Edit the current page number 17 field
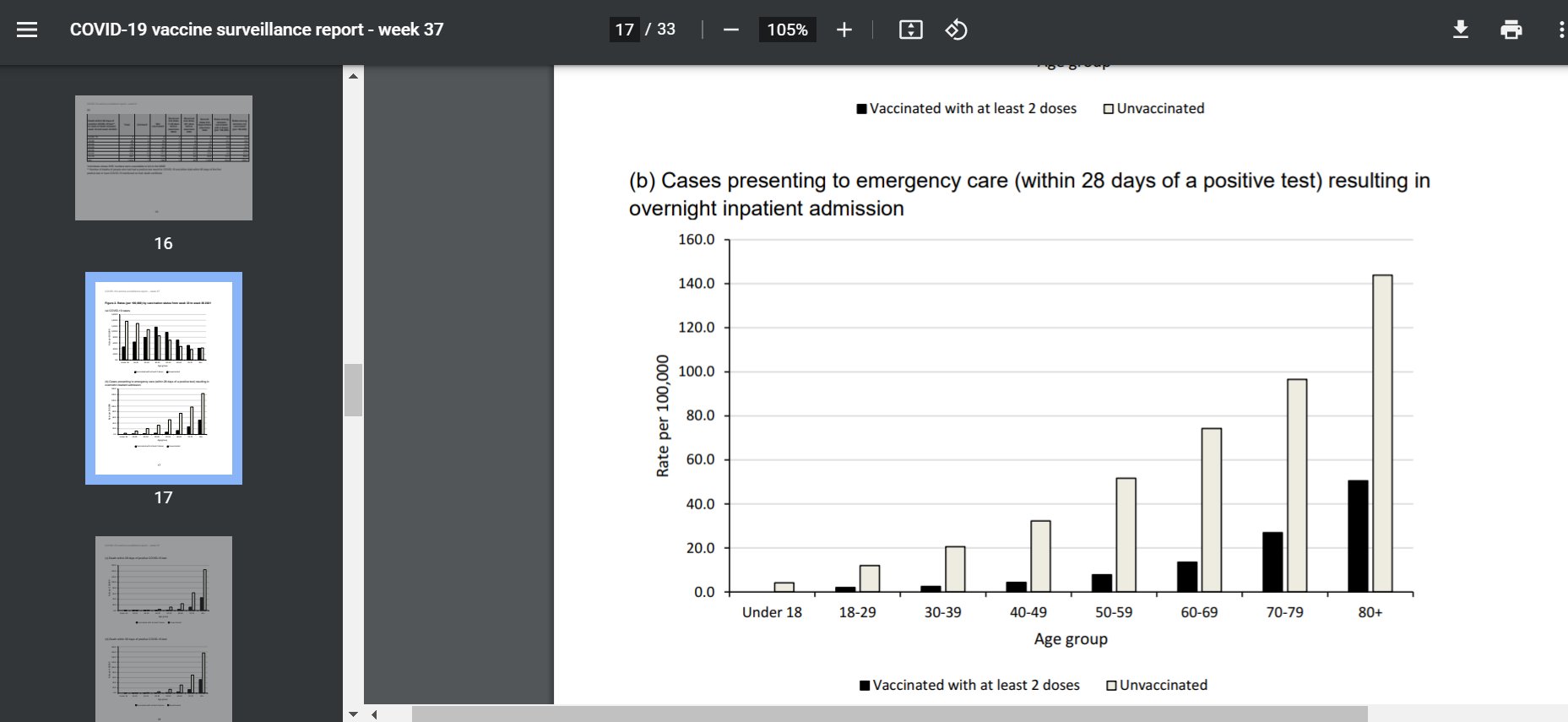The image size is (1568, 722). pyautogui.click(x=625, y=30)
